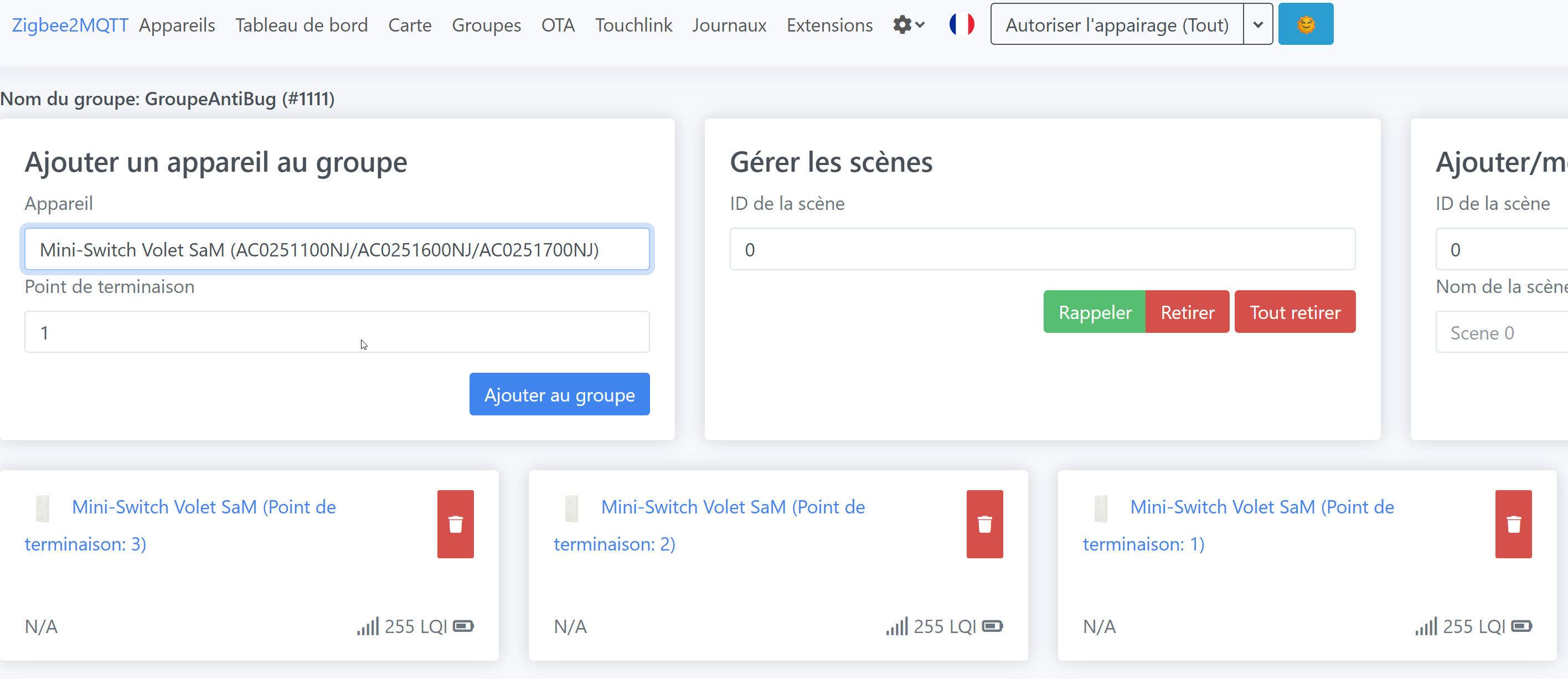1568x679 pixels.
Task: Click 255 LQI value on endpoint 3 card
Action: 416,626
